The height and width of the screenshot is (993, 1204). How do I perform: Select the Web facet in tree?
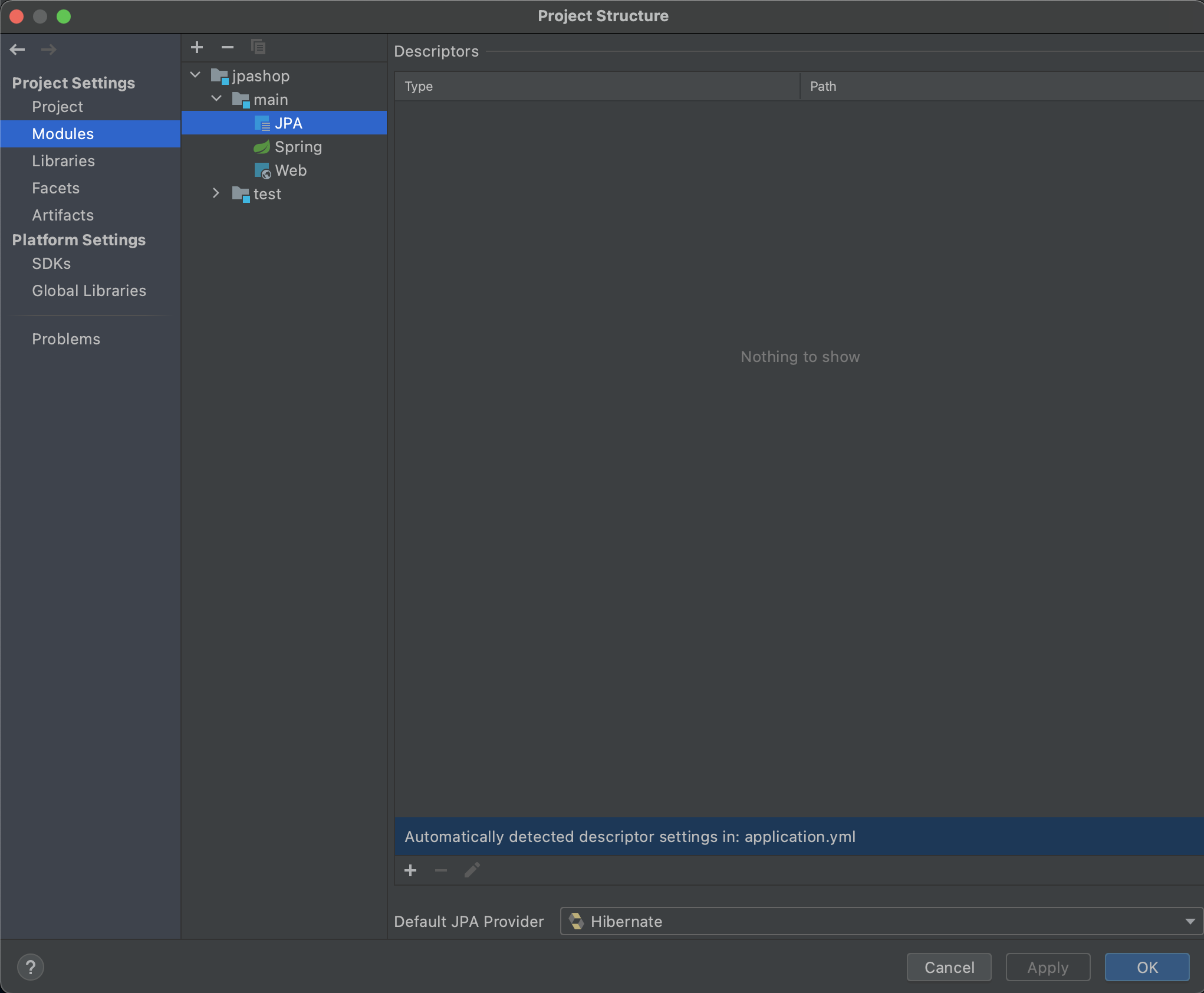pyautogui.click(x=290, y=170)
